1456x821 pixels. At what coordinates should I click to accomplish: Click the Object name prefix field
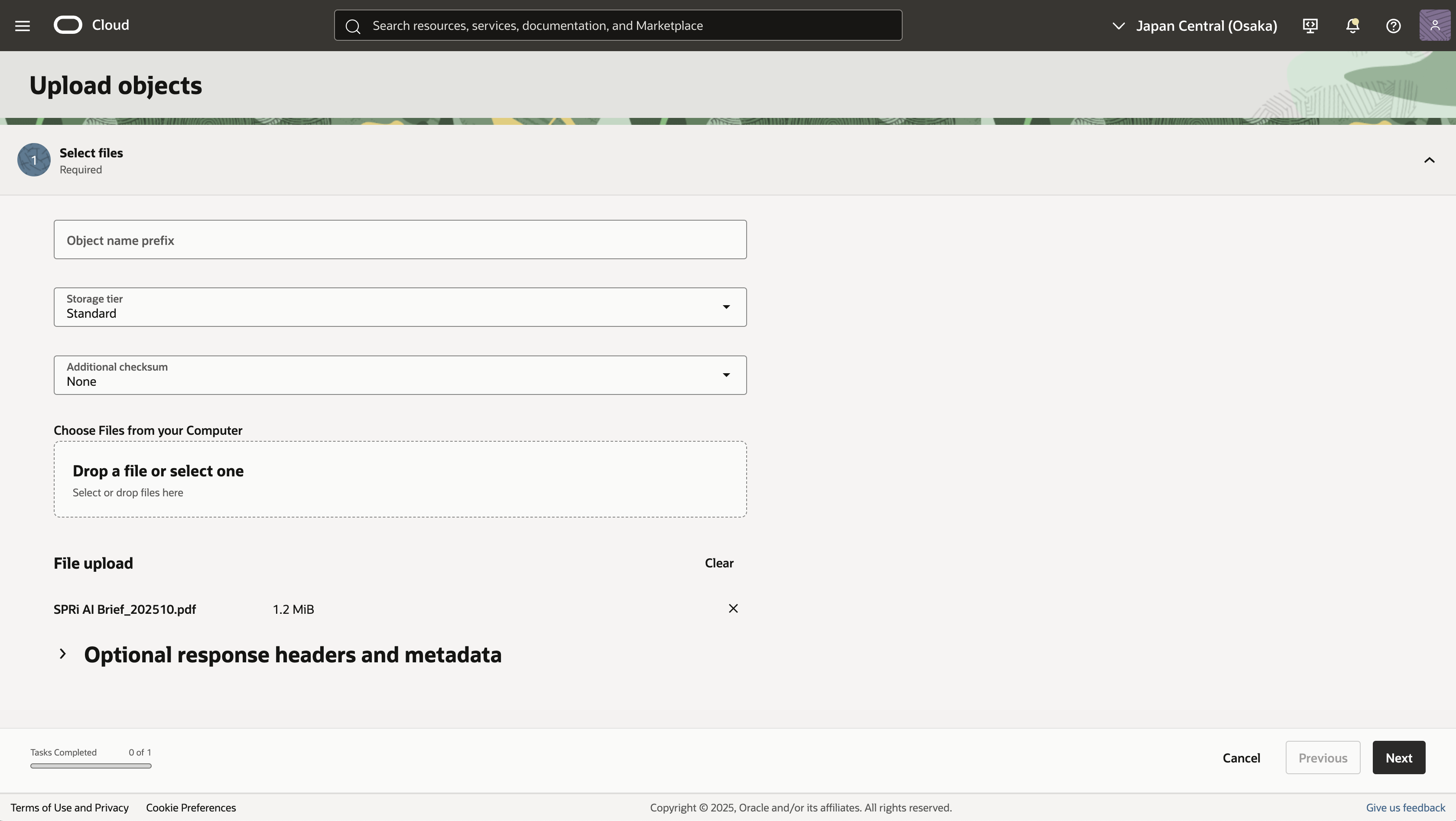click(x=400, y=240)
